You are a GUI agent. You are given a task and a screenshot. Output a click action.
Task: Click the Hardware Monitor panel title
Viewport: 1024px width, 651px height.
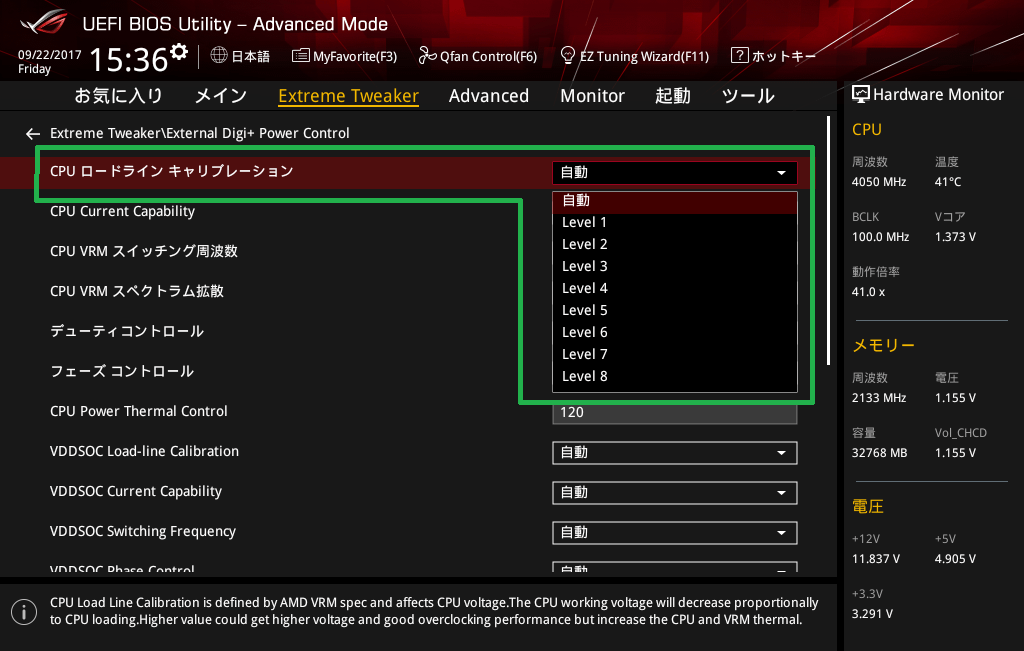pyautogui.click(x=938, y=95)
